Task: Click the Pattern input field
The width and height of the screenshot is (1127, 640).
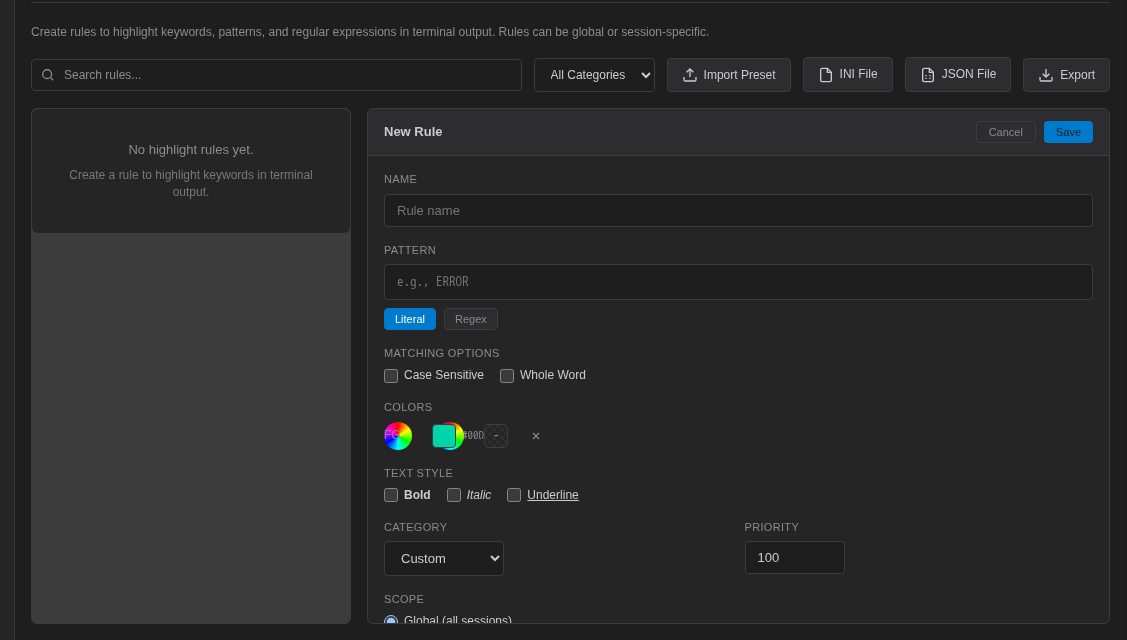Action: tap(738, 282)
